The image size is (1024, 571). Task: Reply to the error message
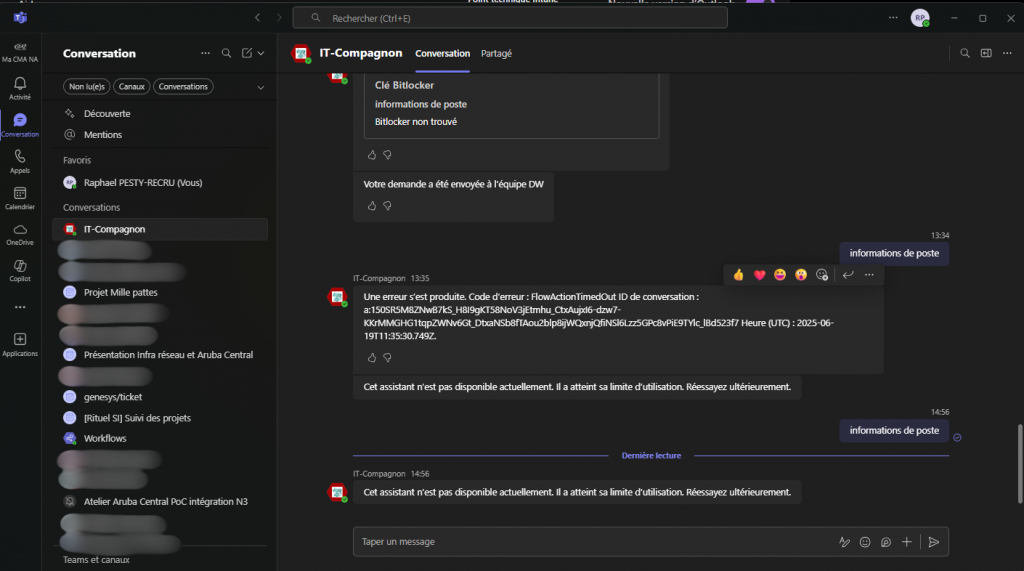tap(848, 274)
